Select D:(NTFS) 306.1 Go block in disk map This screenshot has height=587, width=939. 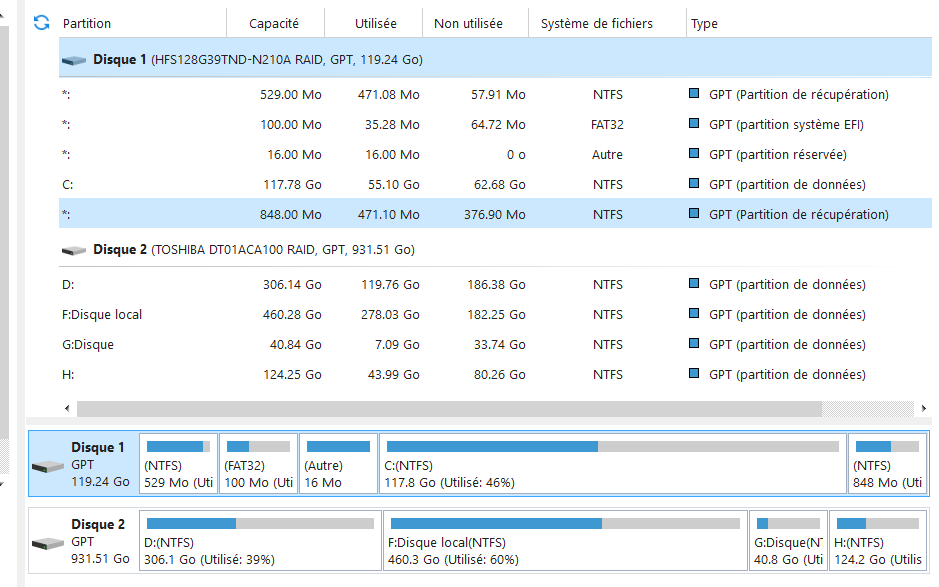(261, 541)
